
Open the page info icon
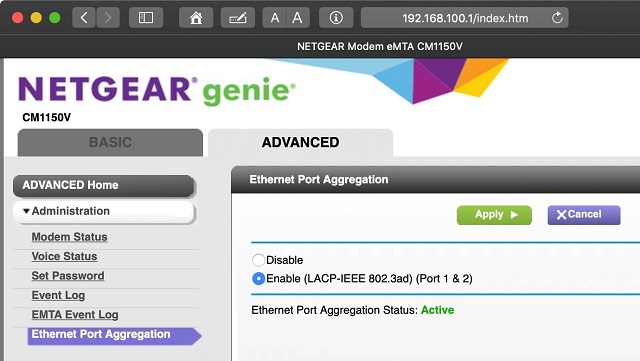coord(336,18)
